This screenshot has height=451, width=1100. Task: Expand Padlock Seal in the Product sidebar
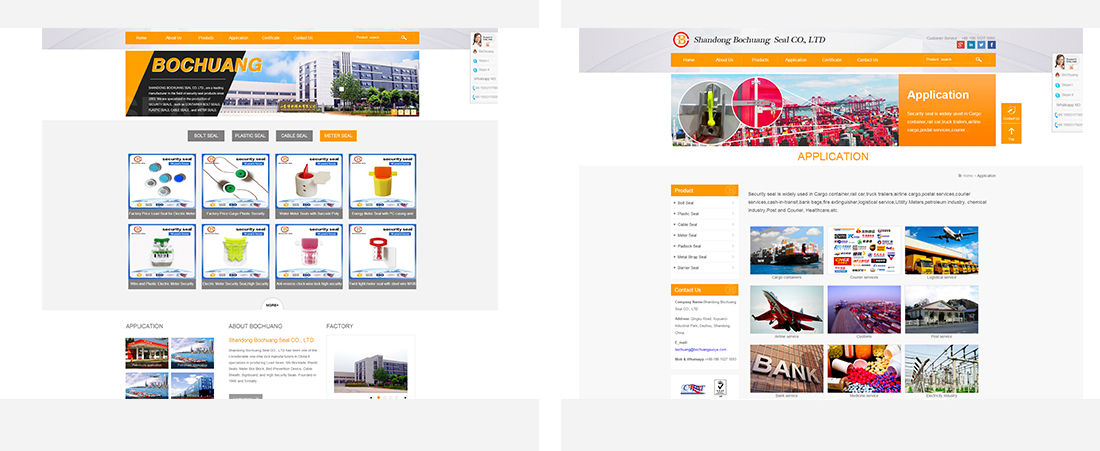pos(704,246)
